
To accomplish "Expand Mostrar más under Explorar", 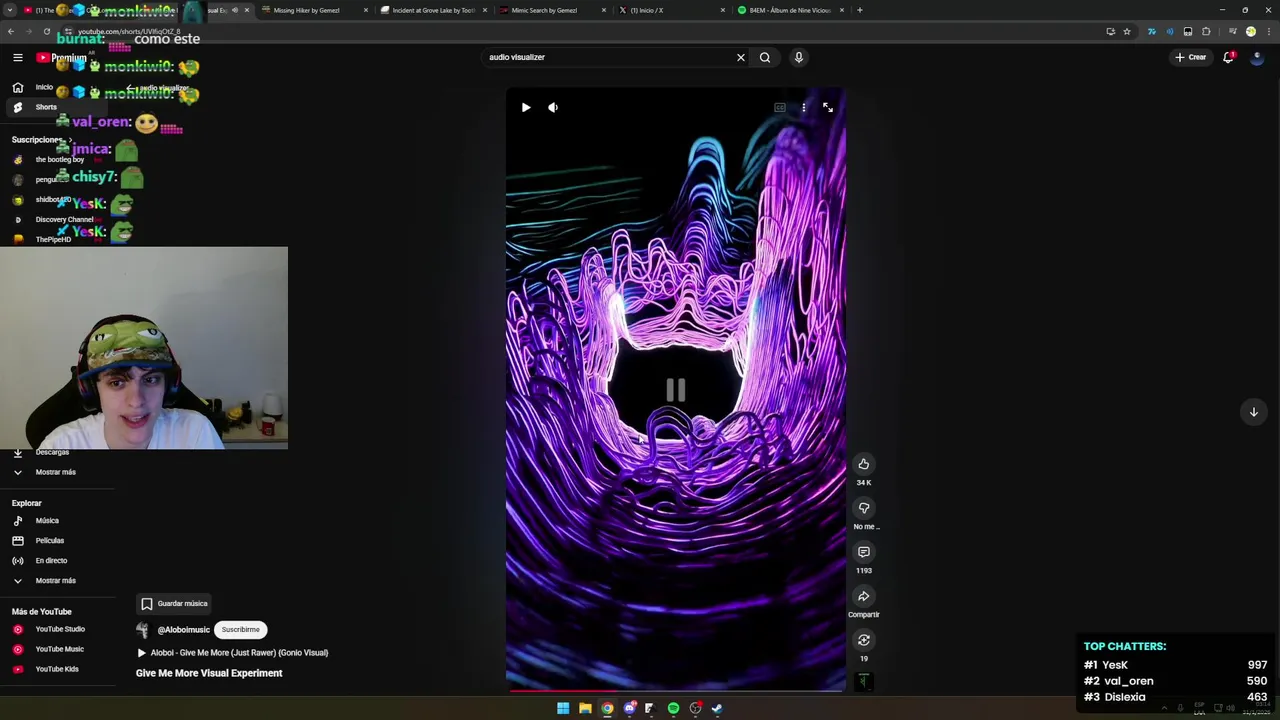I will [x=55, y=580].
